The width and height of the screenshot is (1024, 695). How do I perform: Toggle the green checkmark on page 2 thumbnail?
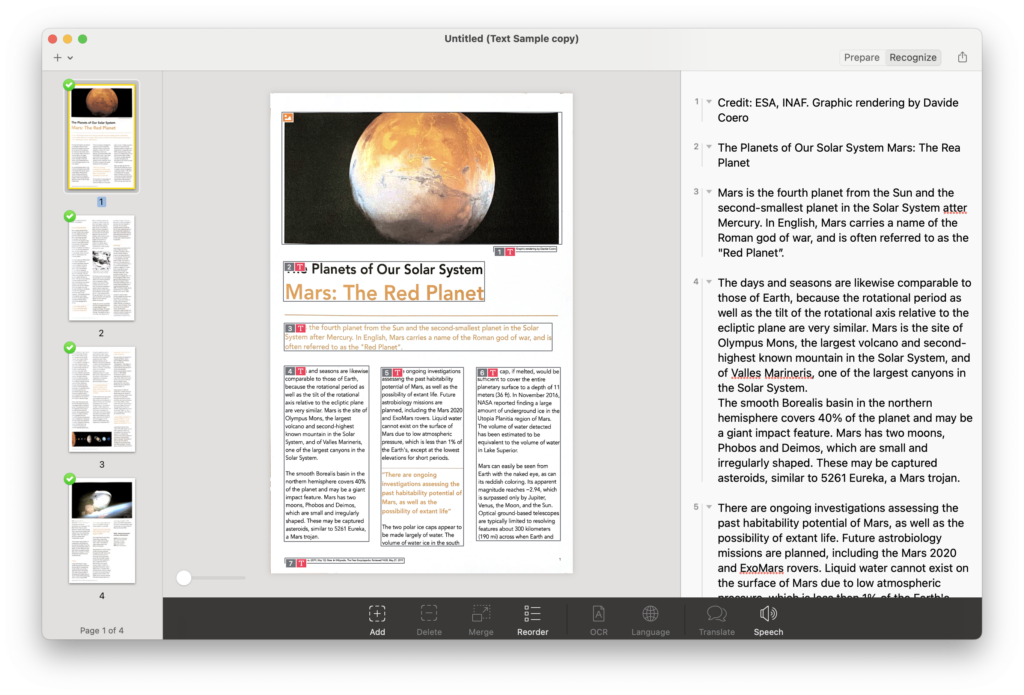pyautogui.click(x=70, y=216)
